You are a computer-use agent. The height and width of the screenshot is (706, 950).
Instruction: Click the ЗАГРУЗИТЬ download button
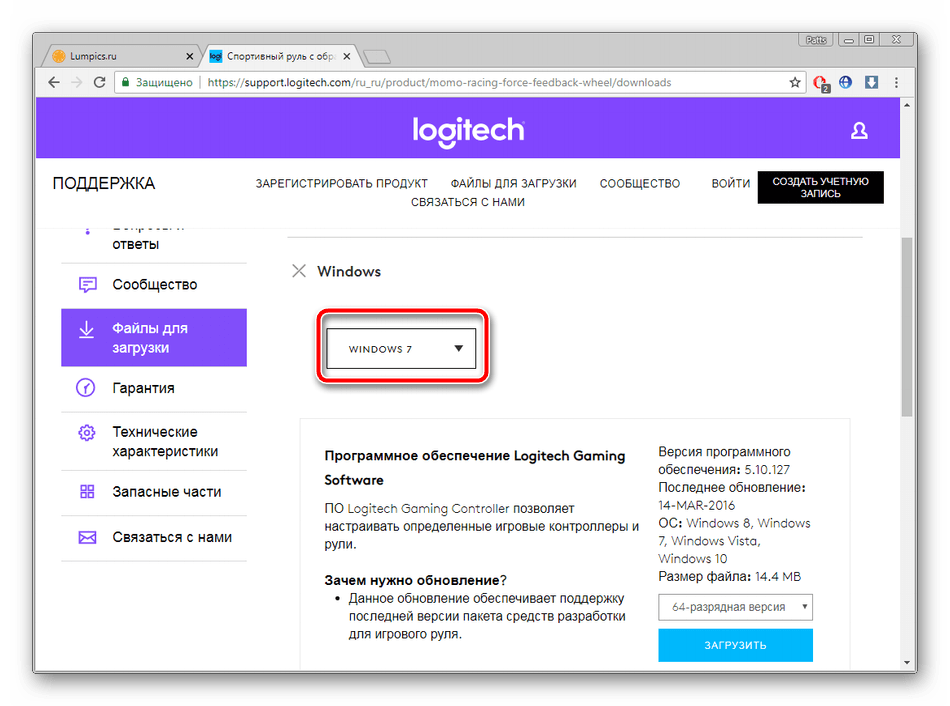tap(735, 645)
